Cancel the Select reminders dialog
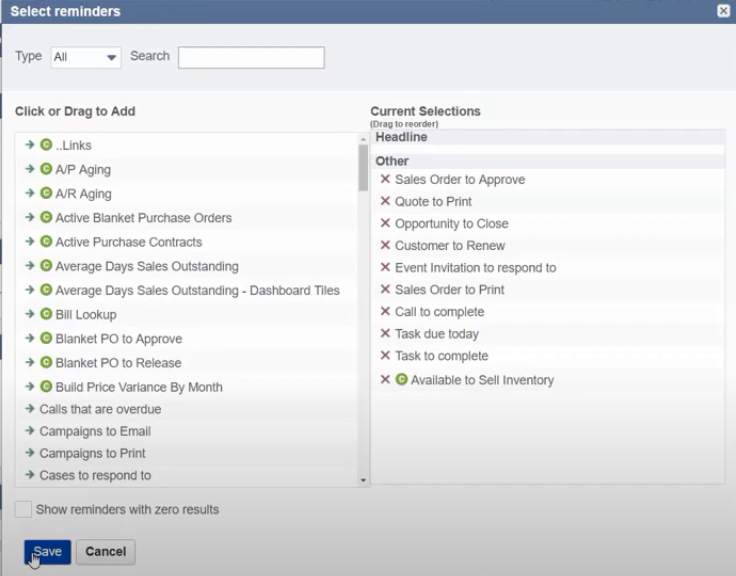The height and width of the screenshot is (576, 736). click(x=105, y=552)
